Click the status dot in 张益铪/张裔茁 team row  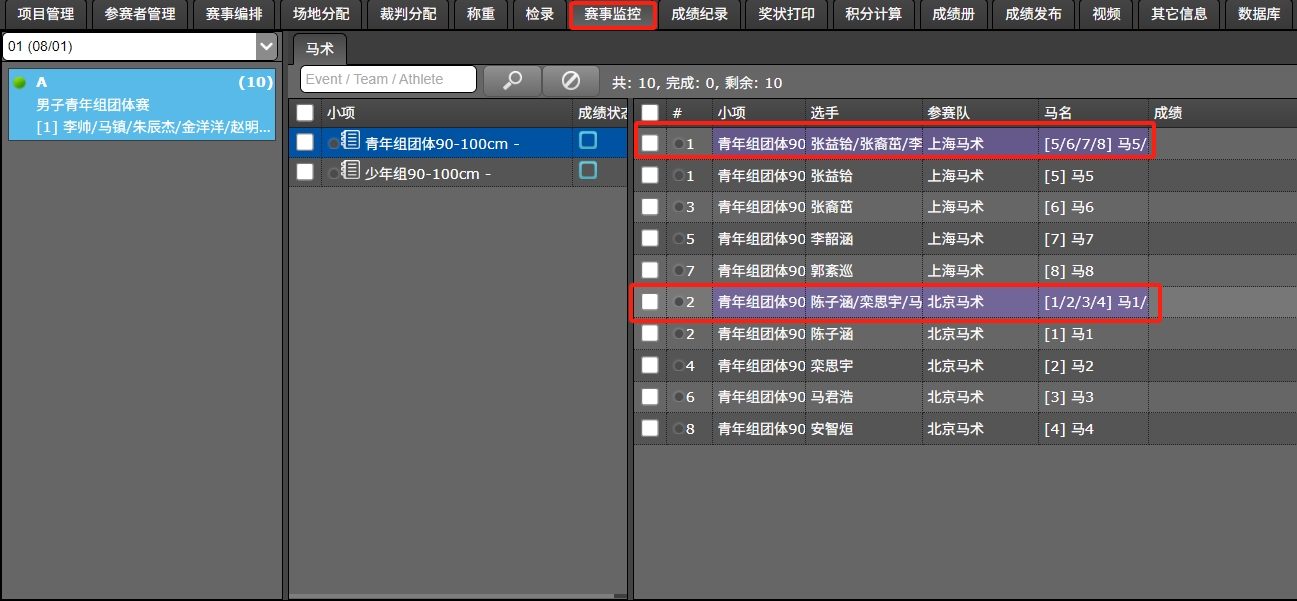[x=678, y=144]
